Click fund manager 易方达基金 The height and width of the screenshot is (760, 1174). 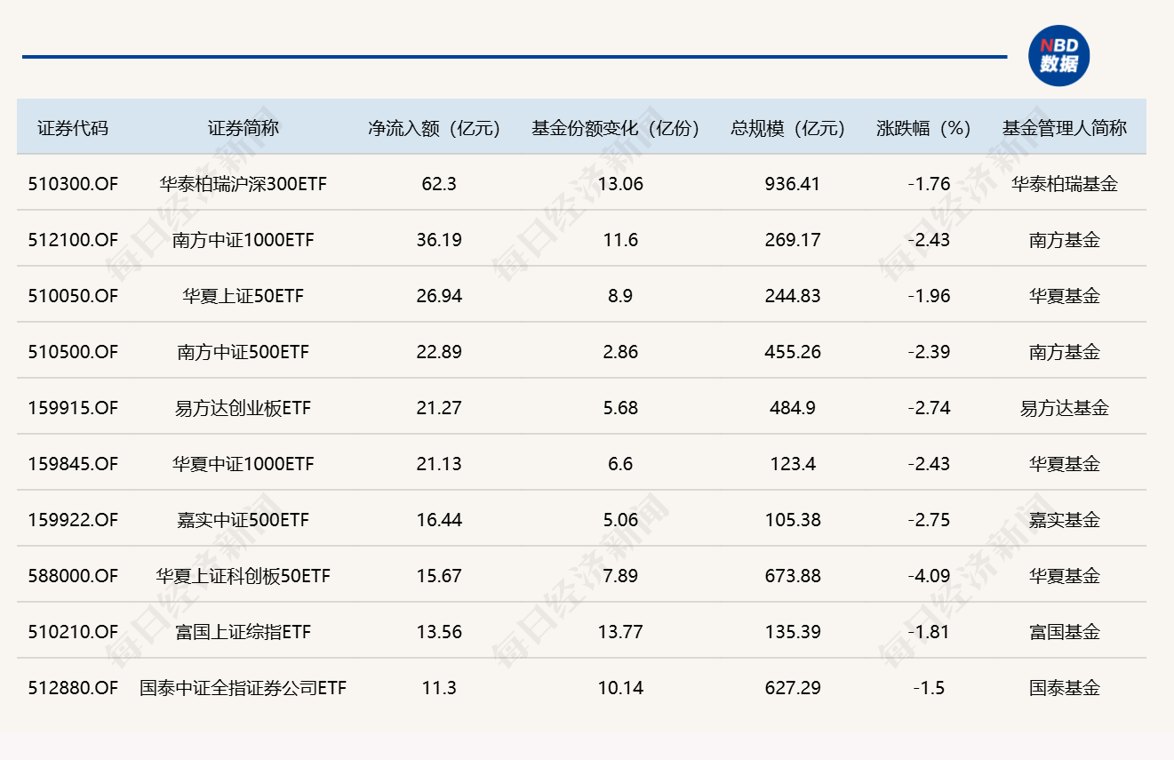point(1064,408)
